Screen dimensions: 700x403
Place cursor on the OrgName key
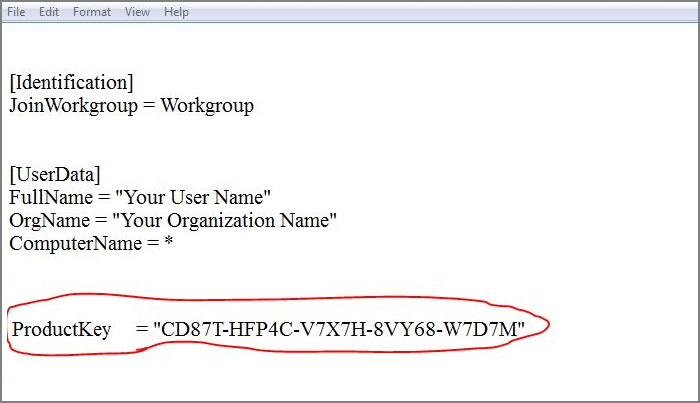pos(45,220)
